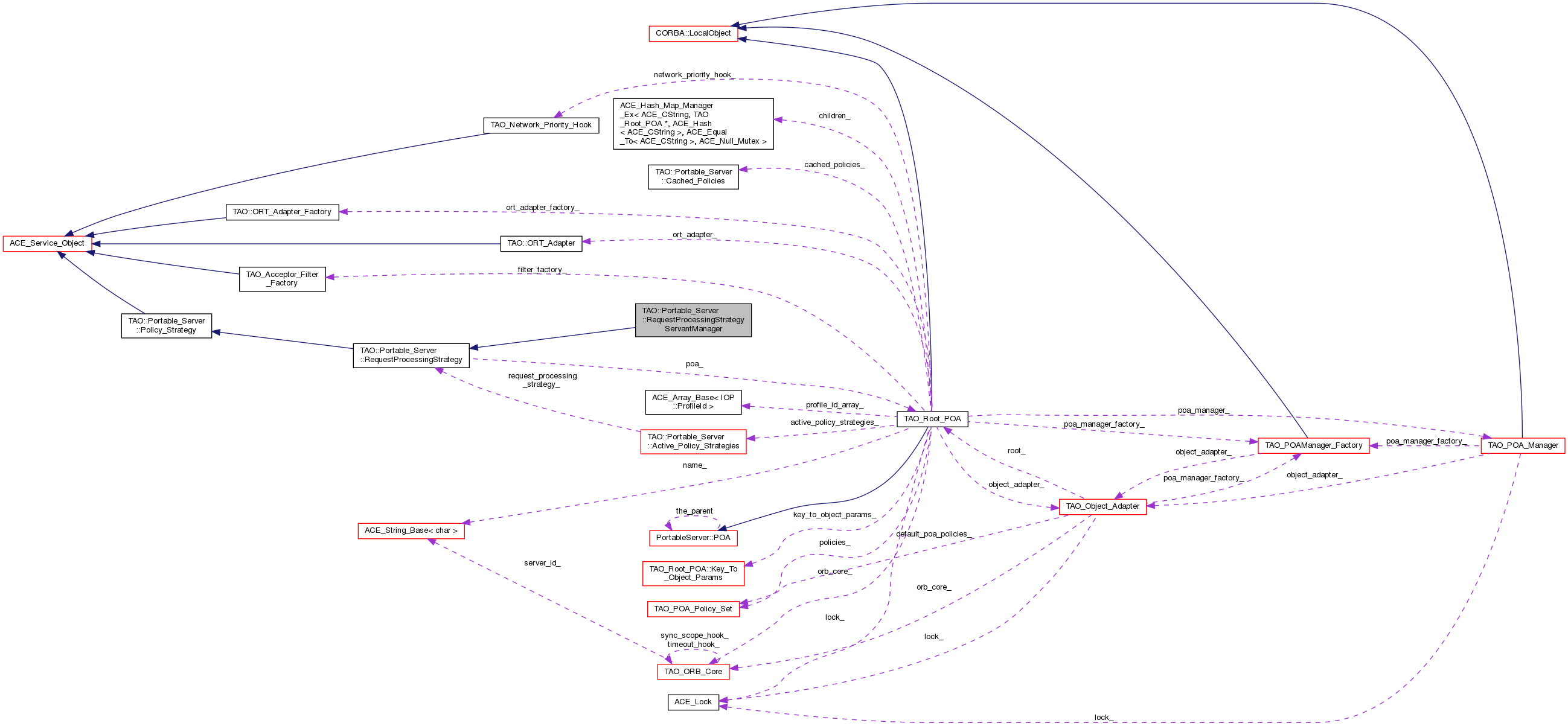1568x726 pixels.
Task: Open the TAO::ORT_Adapter_Factory node
Action: click(282, 212)
